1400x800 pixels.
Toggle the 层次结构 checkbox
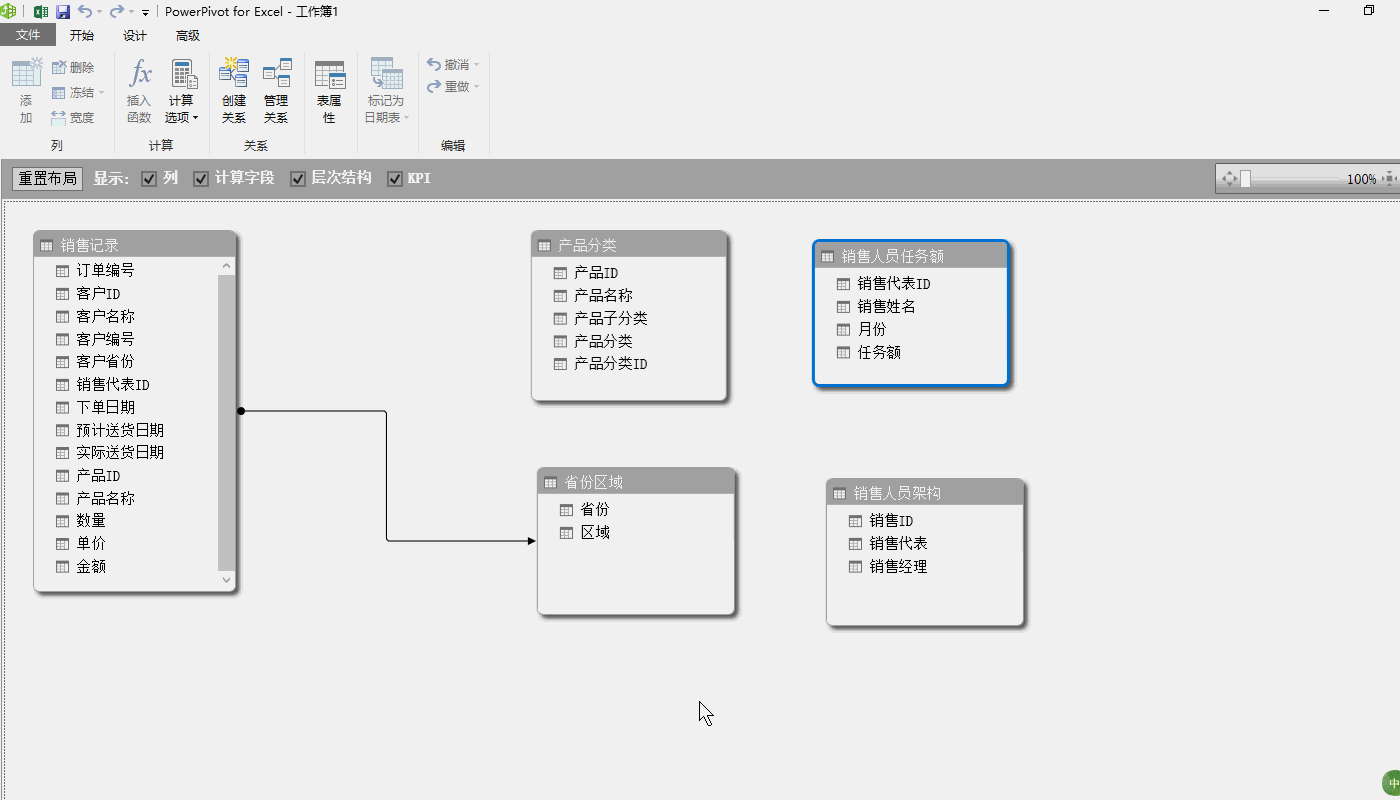(x=298, y=179)
